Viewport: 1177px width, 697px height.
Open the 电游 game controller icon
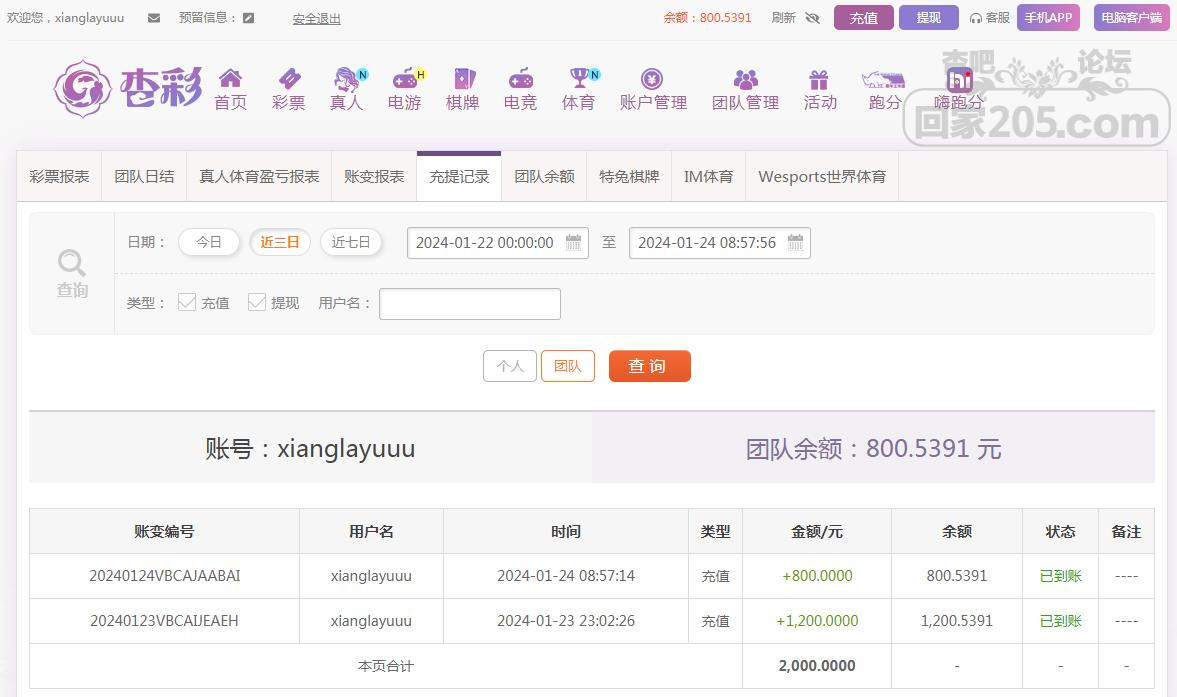tap(404, 79)
